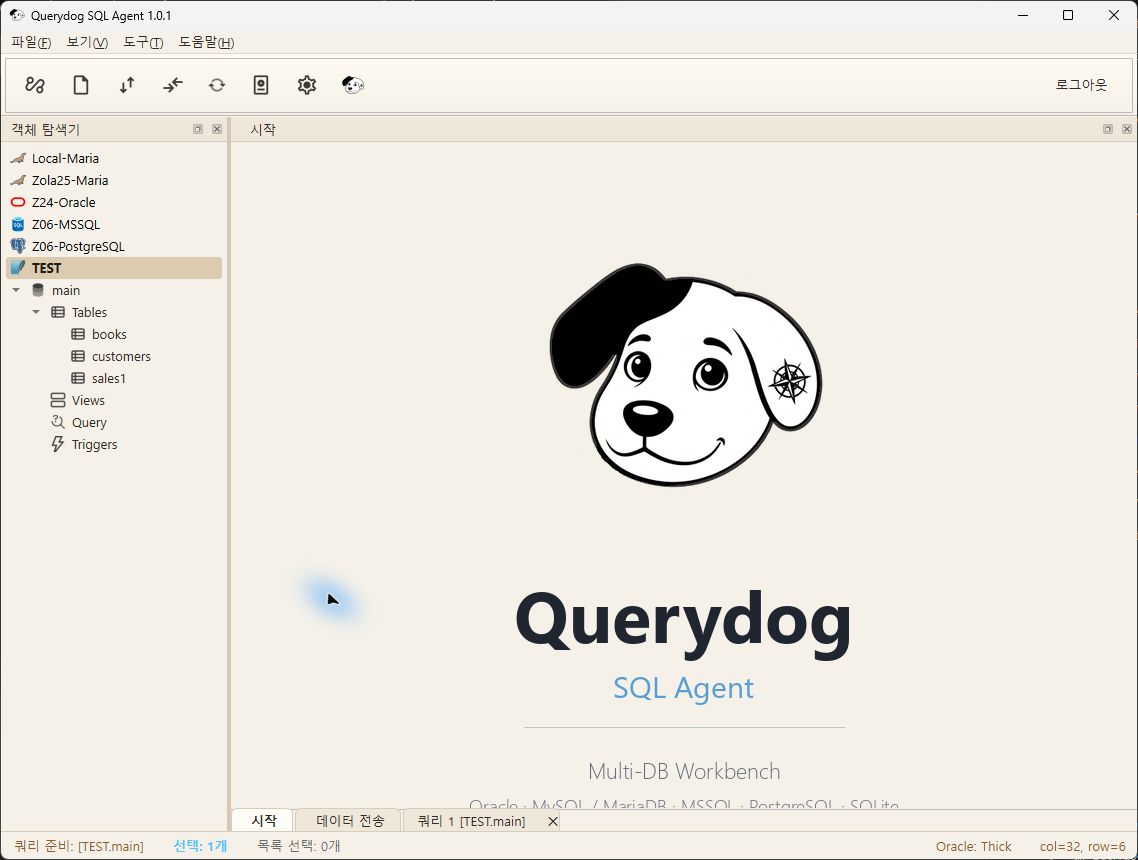The height and width of the screenshot is (860, 1138).
Task: Collapse the Tables tree node
Action: pos(36,312)
